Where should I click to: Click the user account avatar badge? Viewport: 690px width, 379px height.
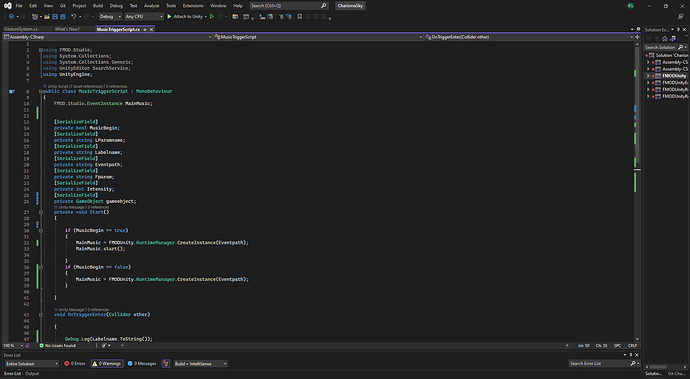[x=631, y=6]
